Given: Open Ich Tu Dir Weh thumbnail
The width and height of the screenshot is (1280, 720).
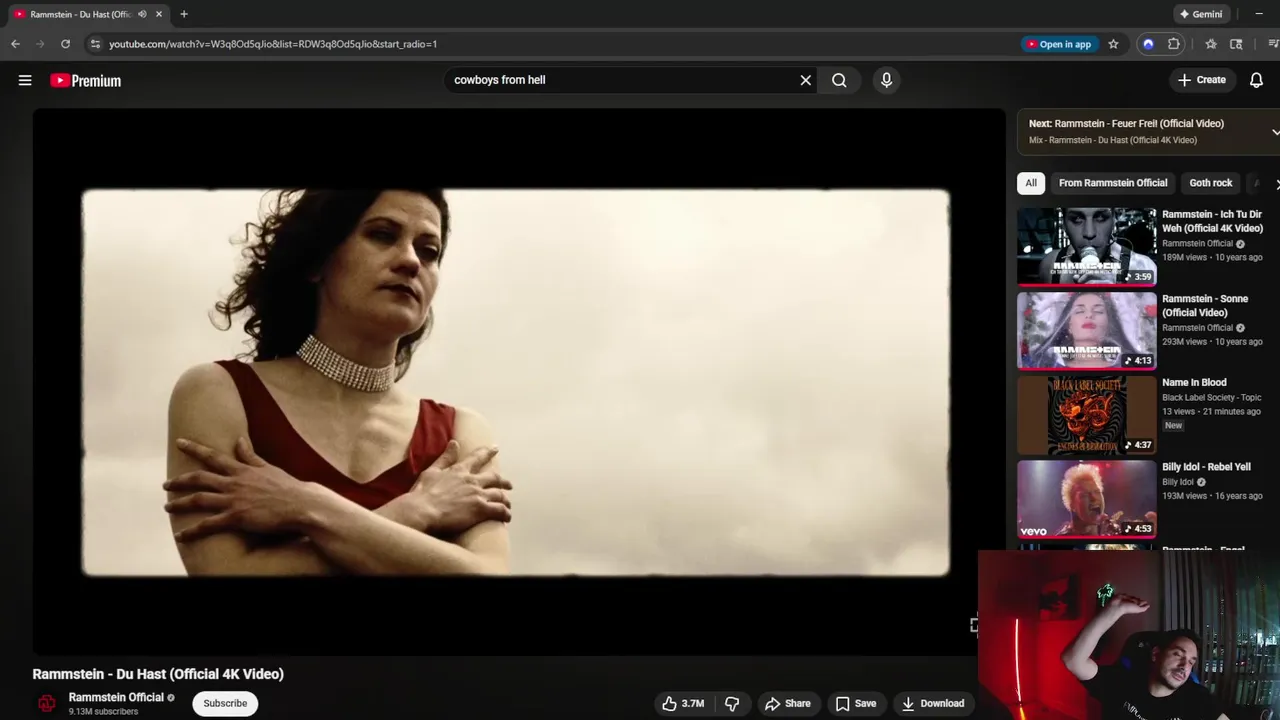Looking at the screenshot, I should pos(1087,246).
